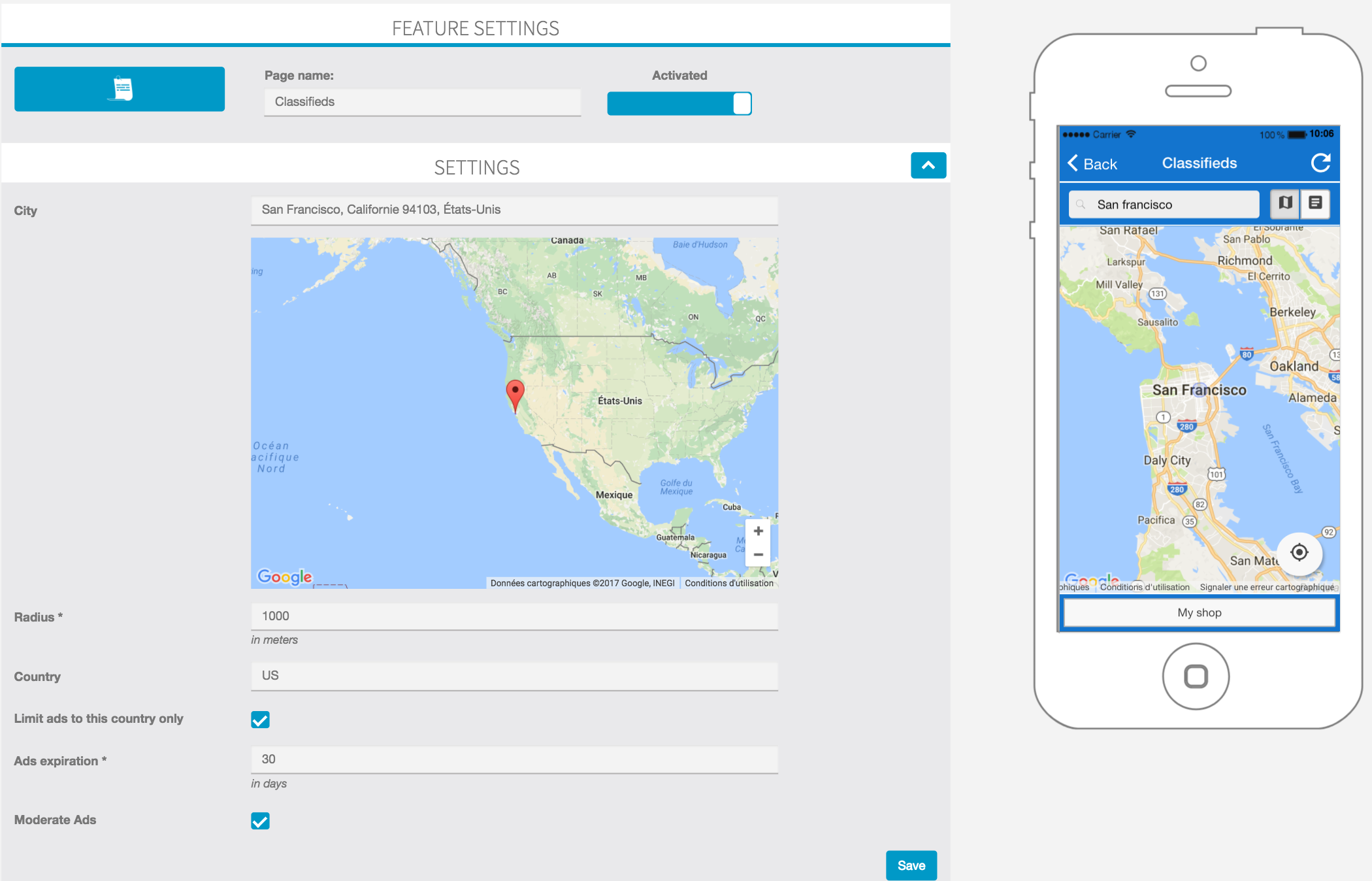Zoom out on the settings map
This screenshot has height=881, width=1372.
758,554
